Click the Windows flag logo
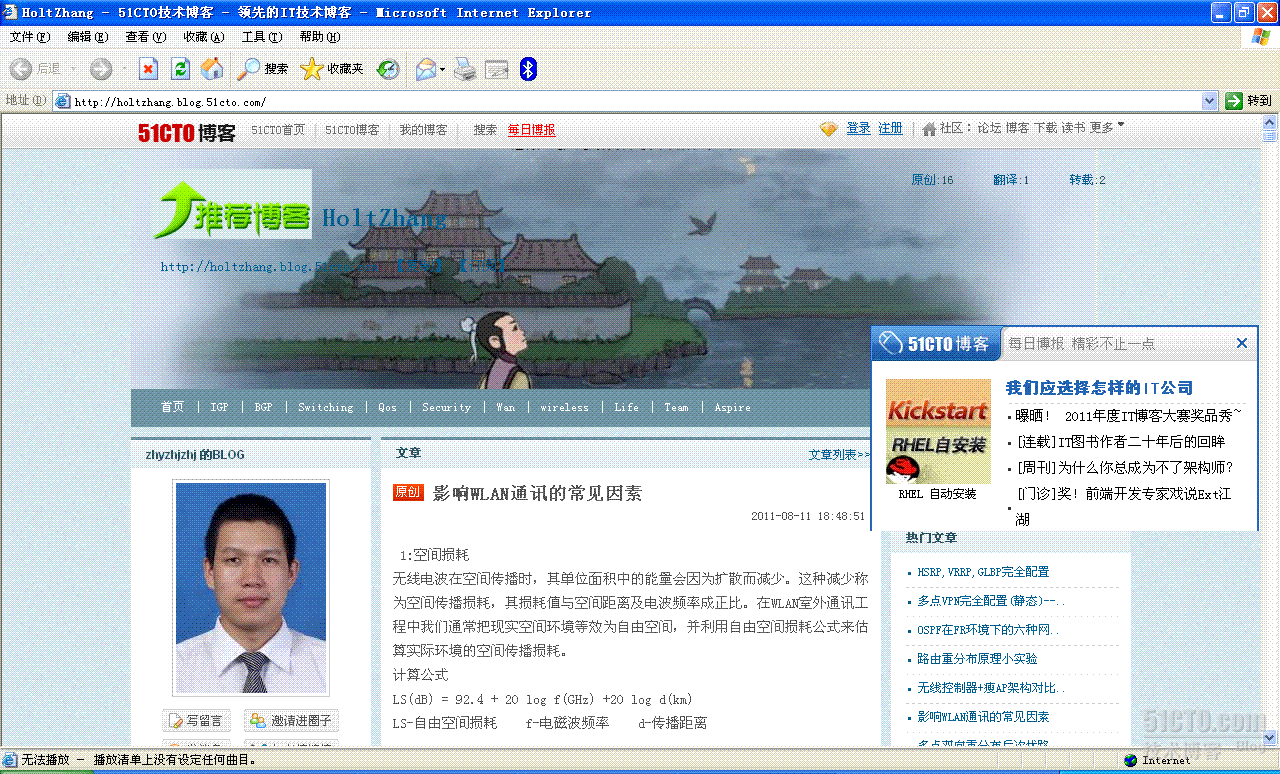Viewport: 1280px width, 774px height. point(1261,37)
